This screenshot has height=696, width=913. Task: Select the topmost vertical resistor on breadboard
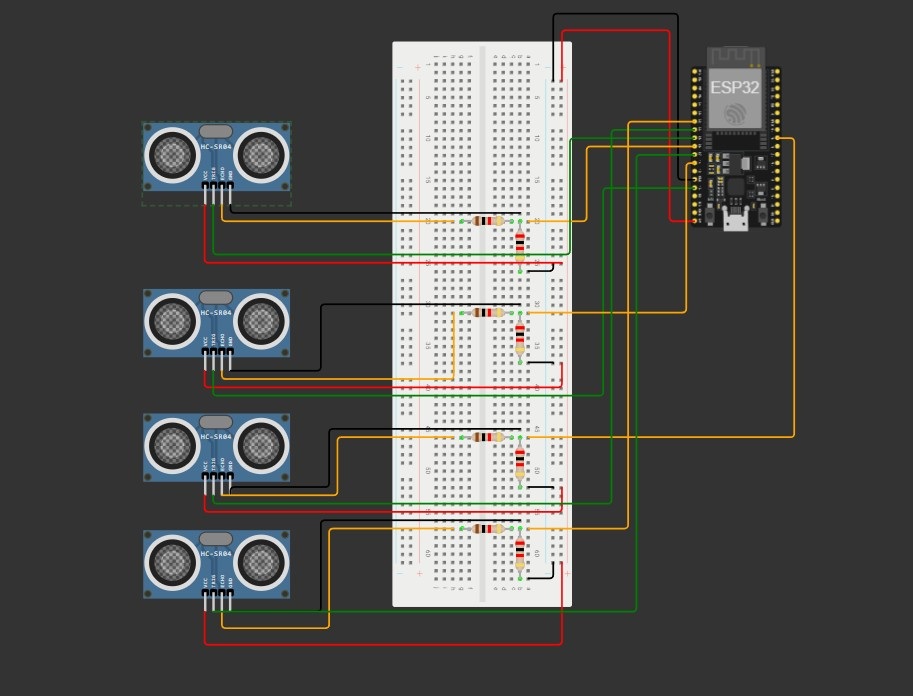click(520, 245)
